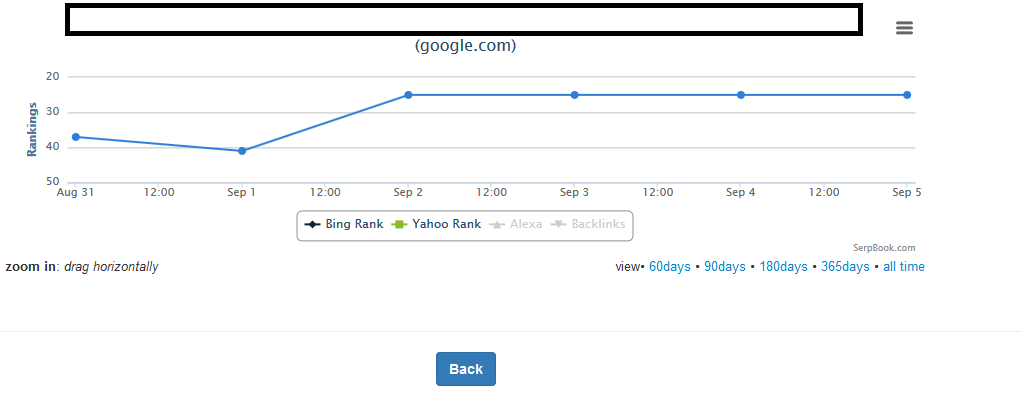1021x395 pixels.
Task: Open the chart hamburger menu
Action: pyautogui.click(x=904, y=27)
